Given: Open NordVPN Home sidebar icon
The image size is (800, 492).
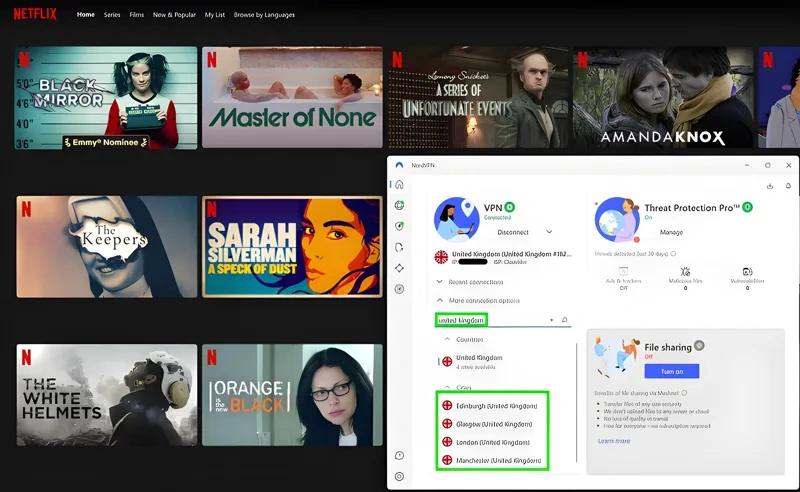Looking at the screenshot, I should (399, 184).
